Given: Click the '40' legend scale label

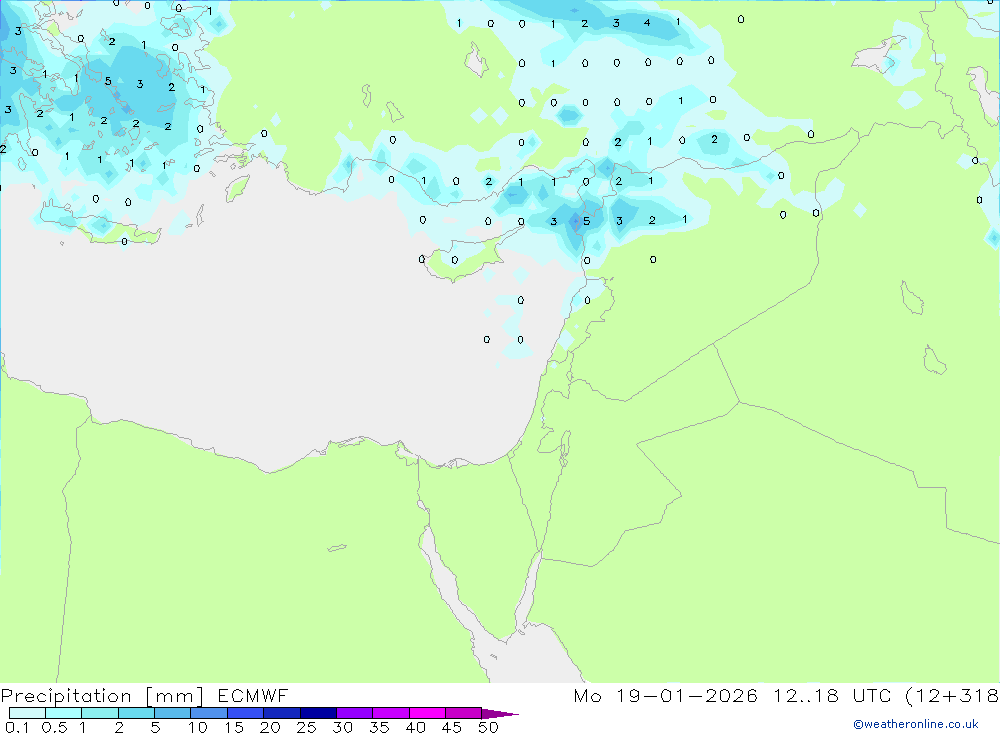Looking at the screenshot, I should click(416, 727).
